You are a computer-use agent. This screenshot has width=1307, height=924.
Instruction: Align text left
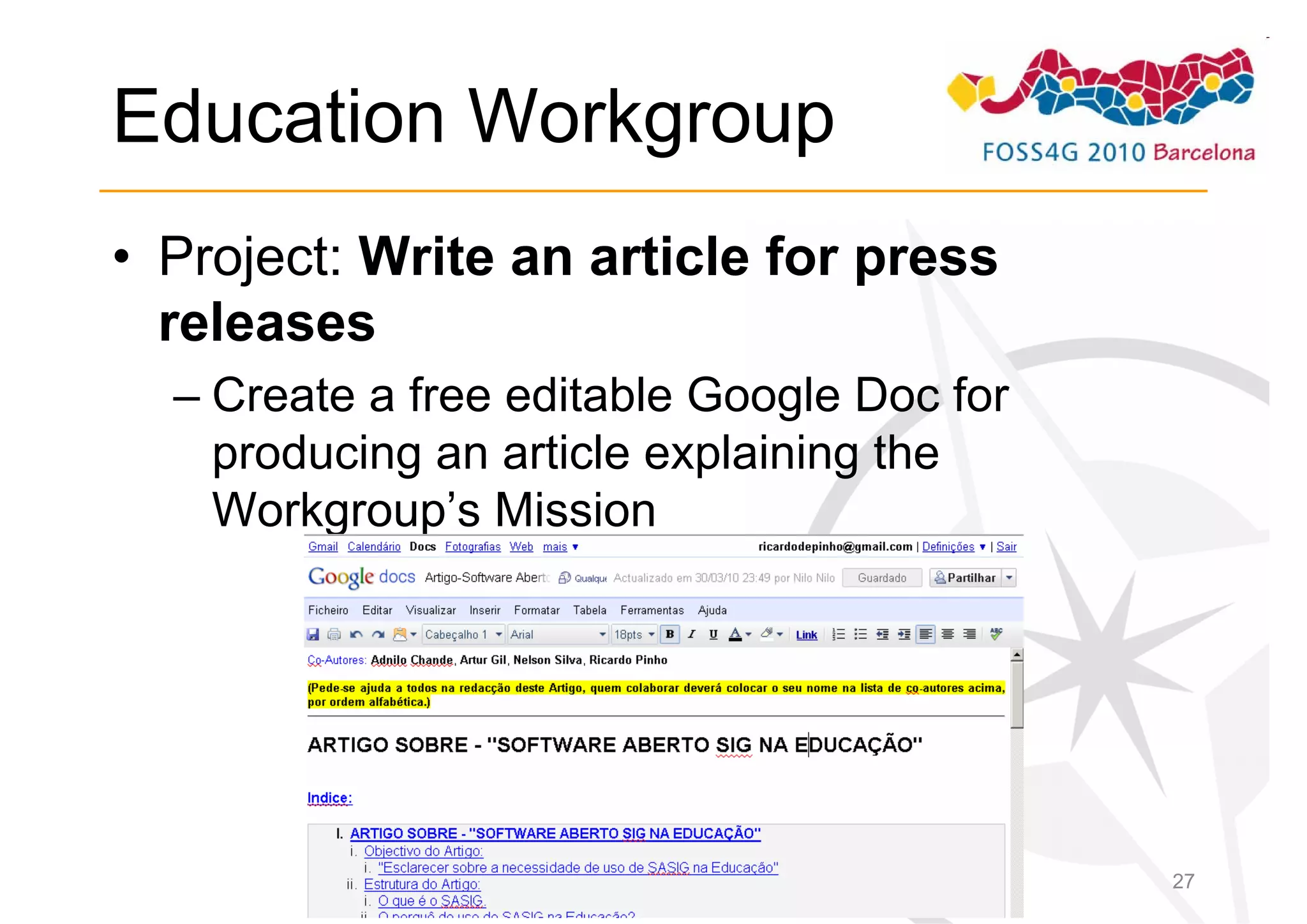tap(925, 634)
